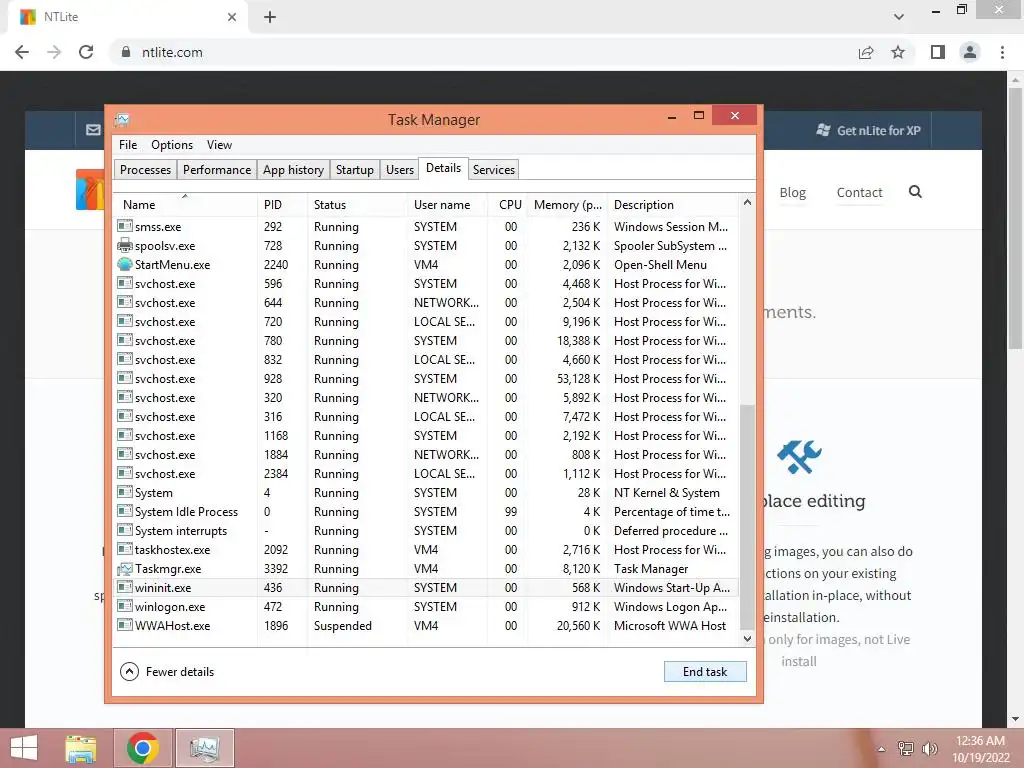This screenshot has height=768, width=1024.
Task: Open the network tray icon
Action: (x=906, y=748)
